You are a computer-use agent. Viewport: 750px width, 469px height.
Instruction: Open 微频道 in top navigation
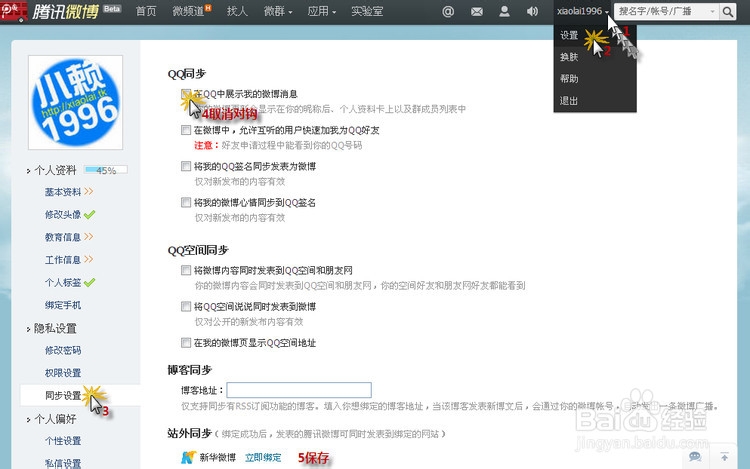(x=188, y=11)
